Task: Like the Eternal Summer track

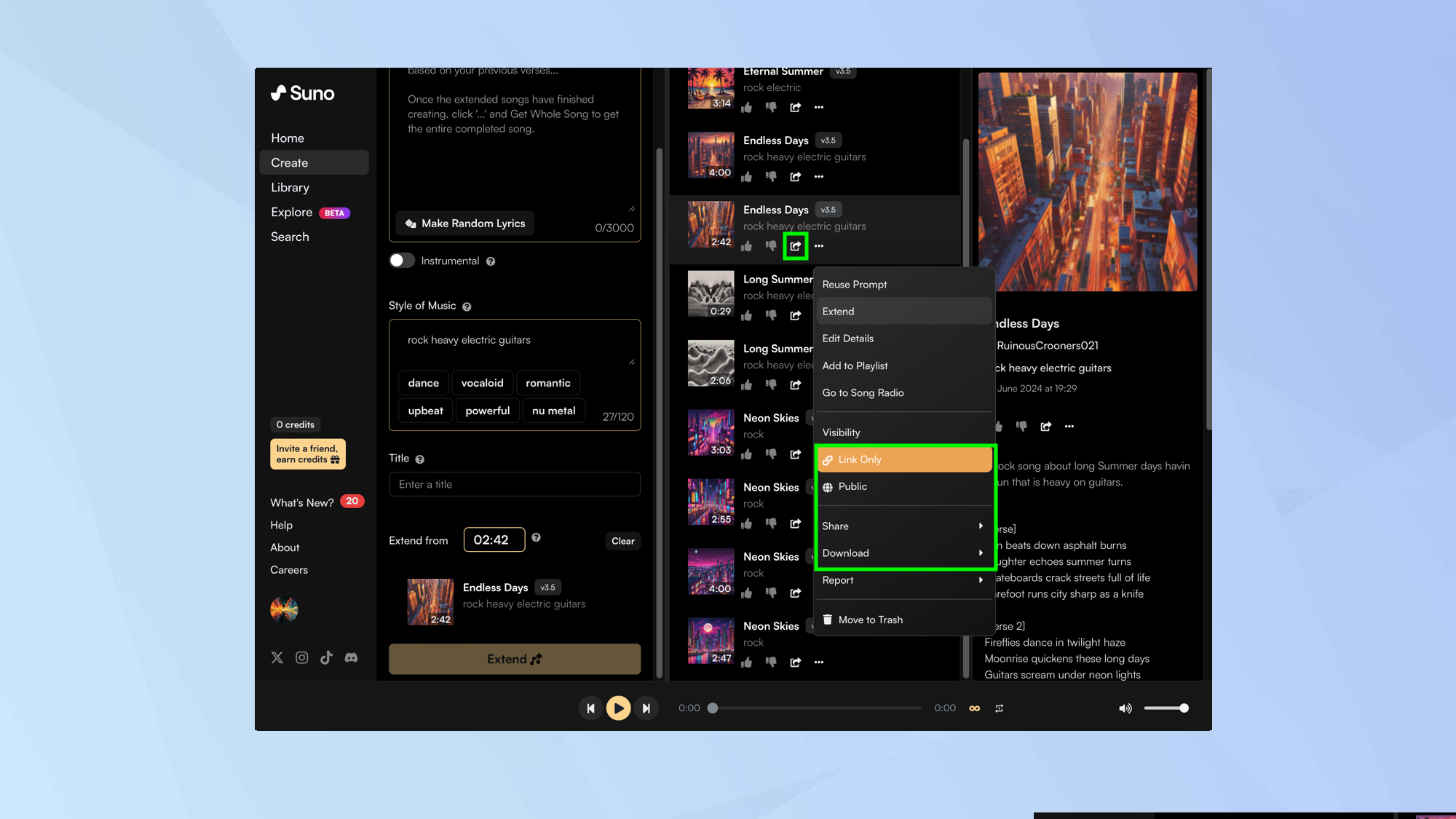Action: click(x=747, y=108)
